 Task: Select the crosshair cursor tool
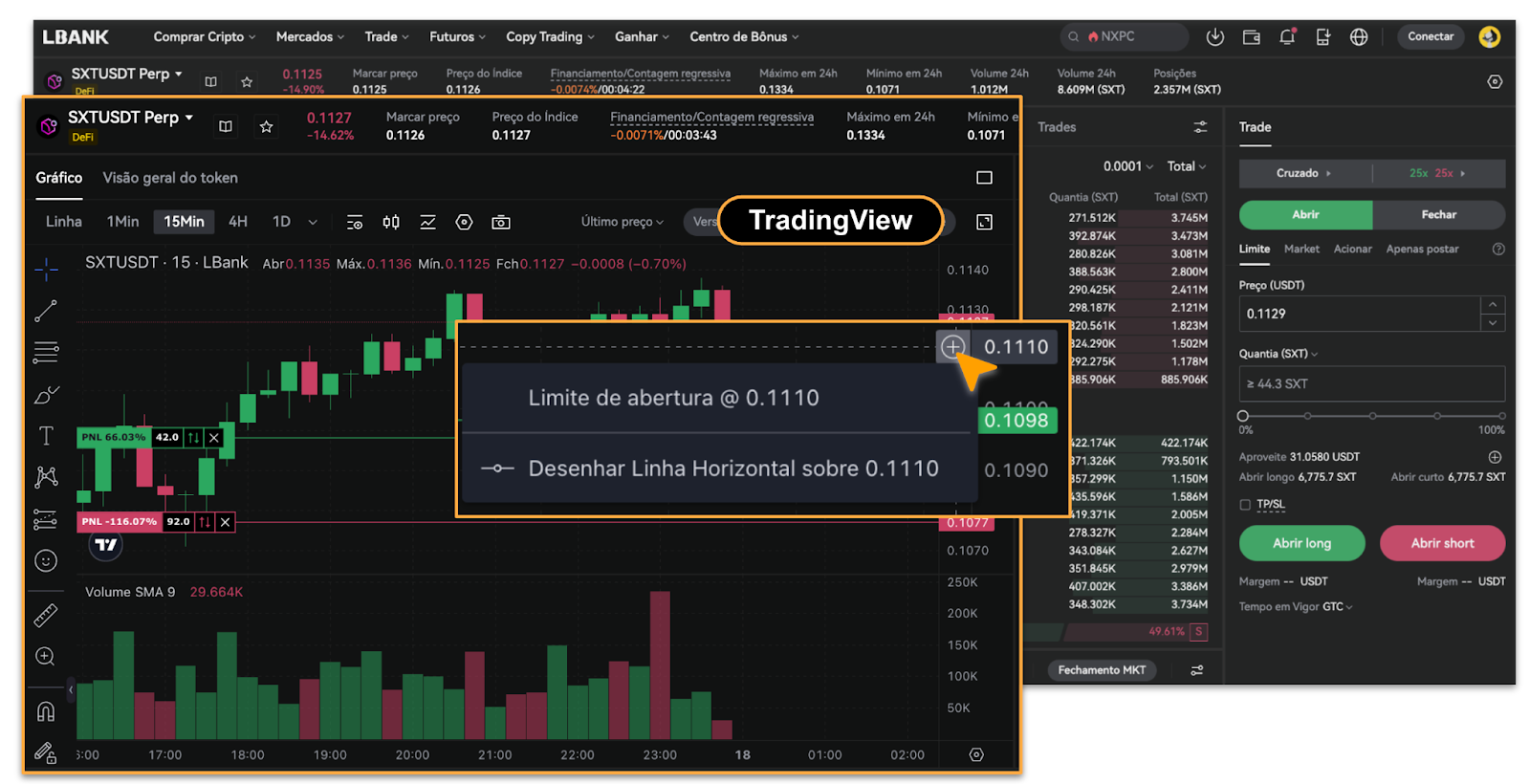[46, 270]
